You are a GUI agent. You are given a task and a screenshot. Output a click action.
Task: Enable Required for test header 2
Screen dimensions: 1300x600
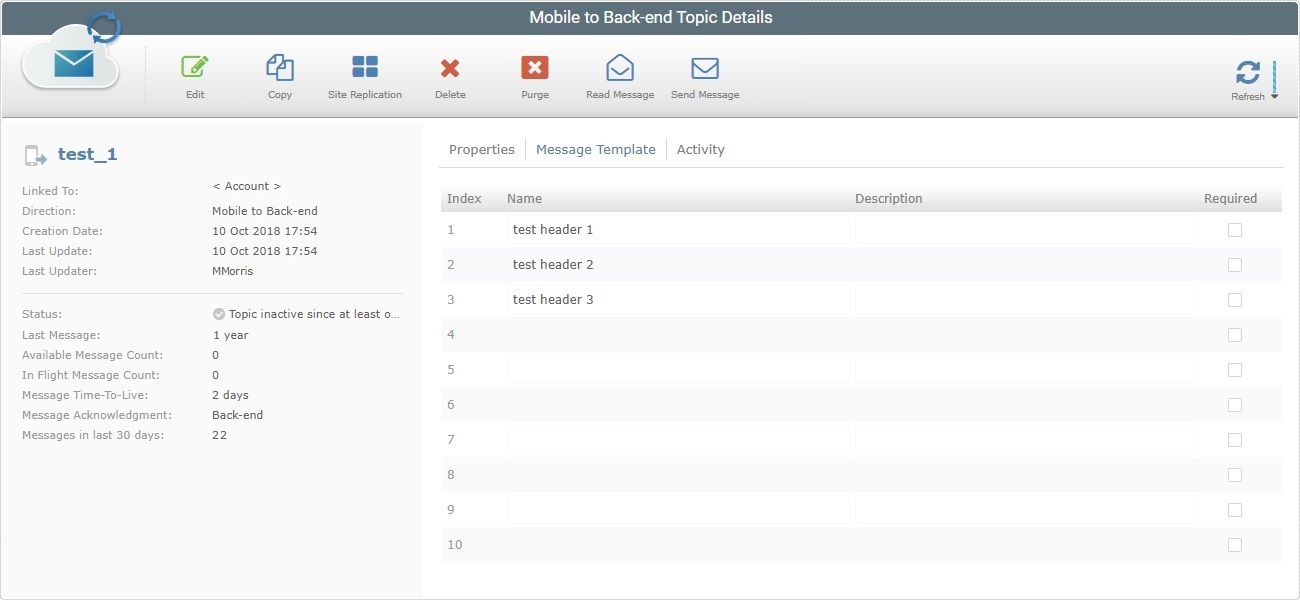tap(1234, 264)
